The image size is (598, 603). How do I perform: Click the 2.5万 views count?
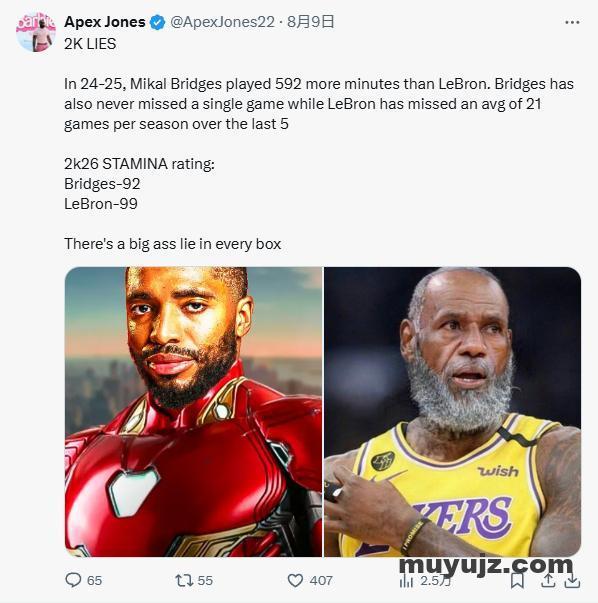tap(435, 581)
